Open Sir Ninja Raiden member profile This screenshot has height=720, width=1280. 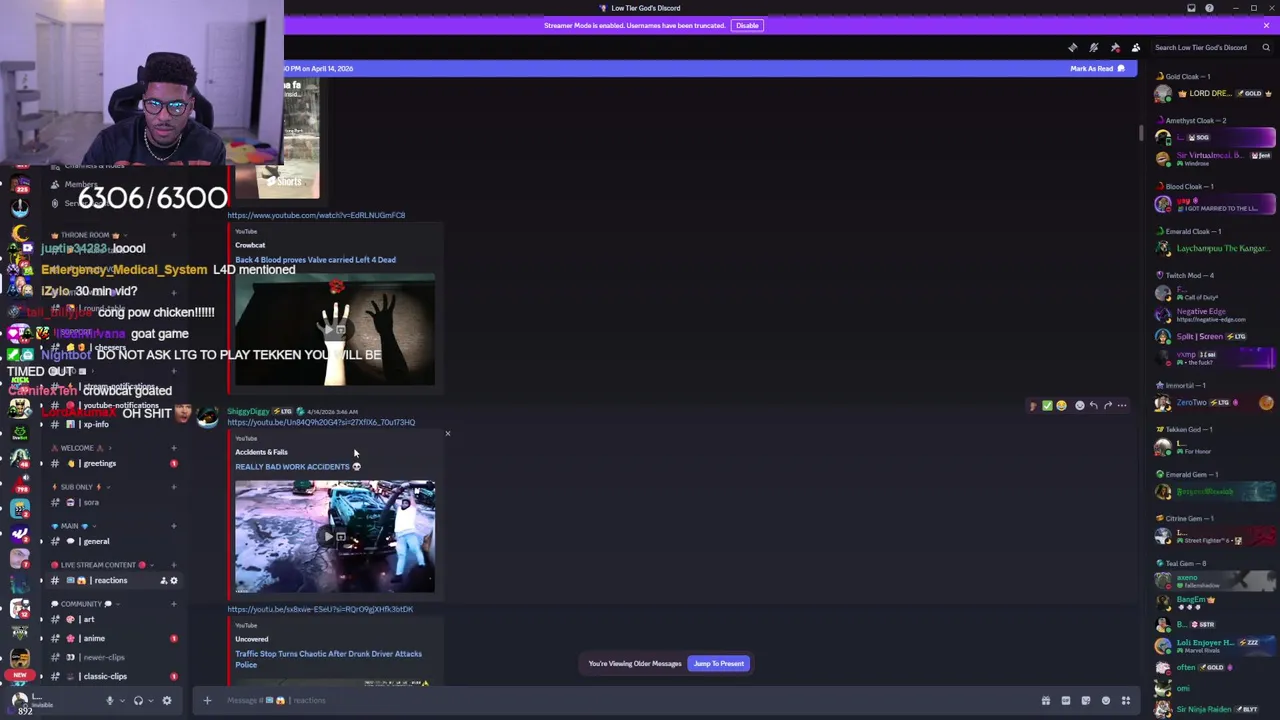[1215, 709]
